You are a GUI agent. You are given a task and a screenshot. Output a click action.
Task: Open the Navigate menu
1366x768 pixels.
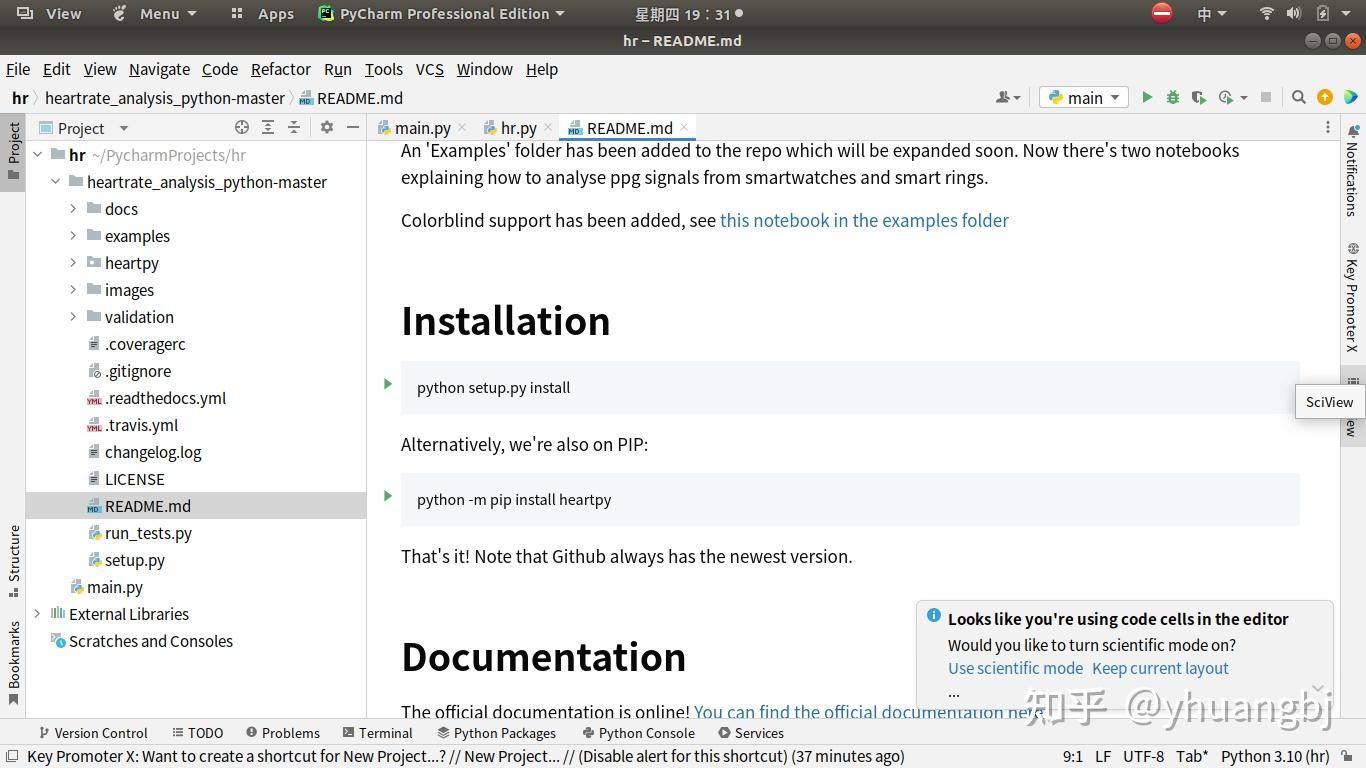point(159,69)
